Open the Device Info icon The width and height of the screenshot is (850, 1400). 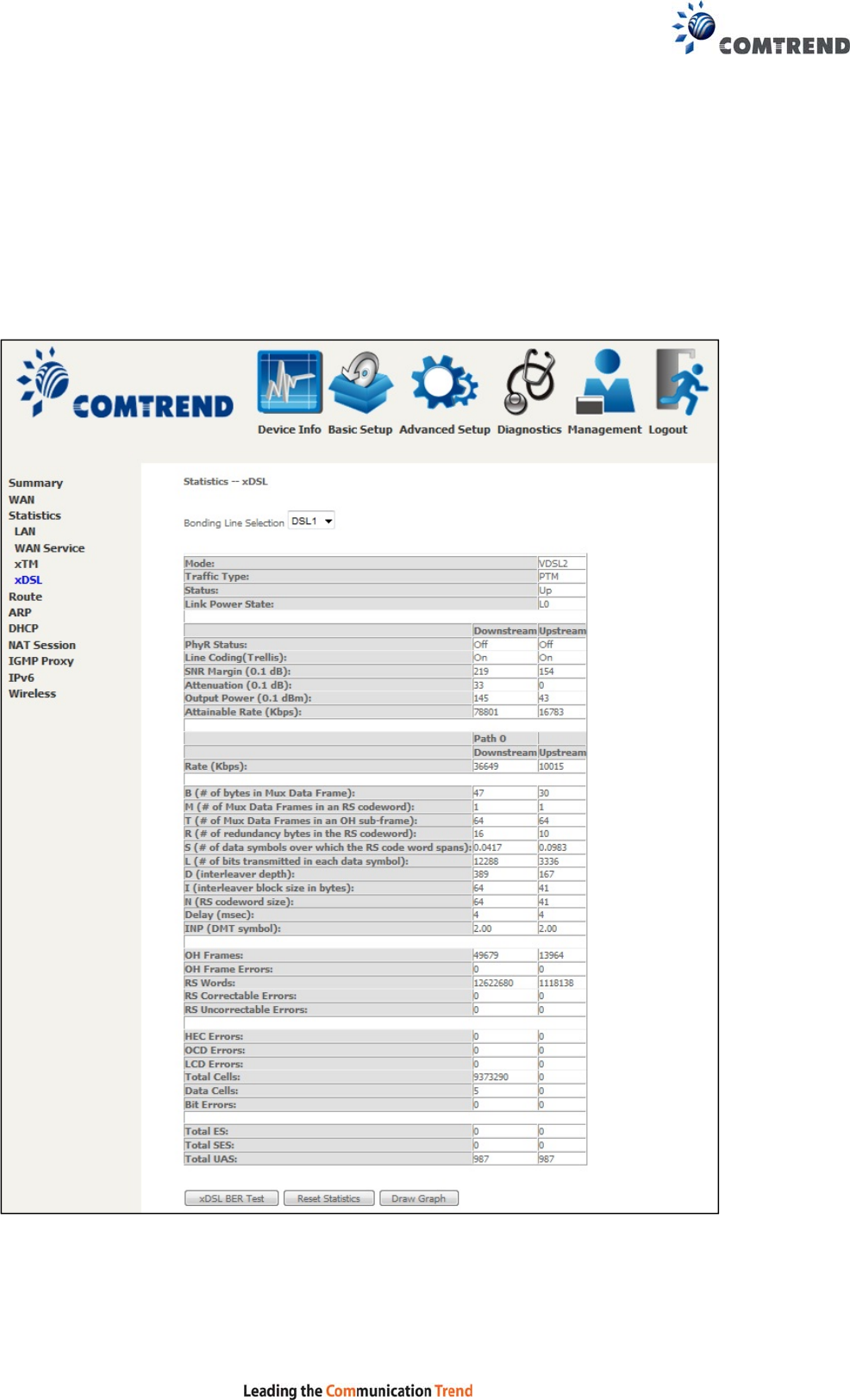290,382
